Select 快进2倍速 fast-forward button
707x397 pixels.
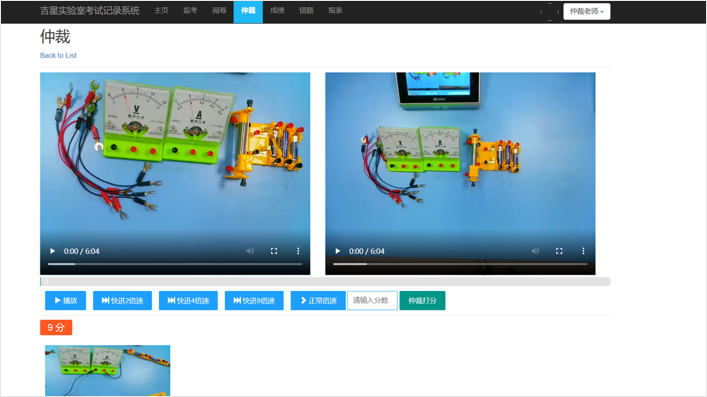click(122, 300)
